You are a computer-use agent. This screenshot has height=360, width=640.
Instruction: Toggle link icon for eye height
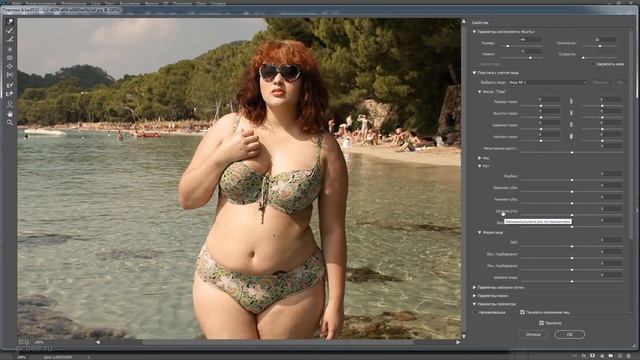571,112
